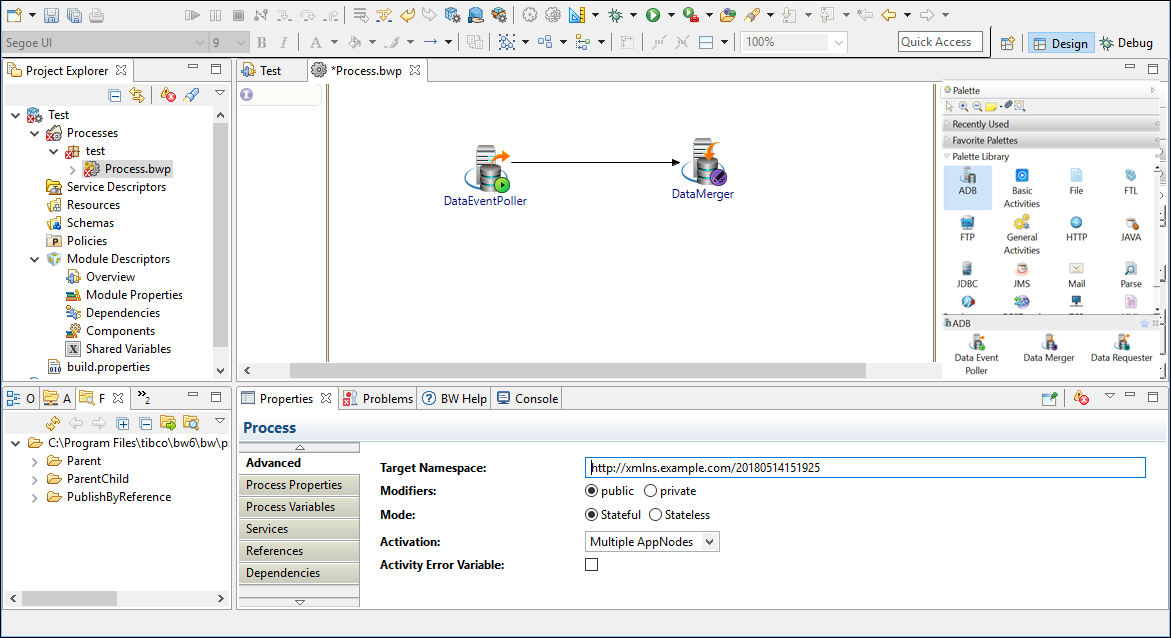Click into the Target Namespace field
This screenshot has height=638, width=1171.
(x=865, y=467)
